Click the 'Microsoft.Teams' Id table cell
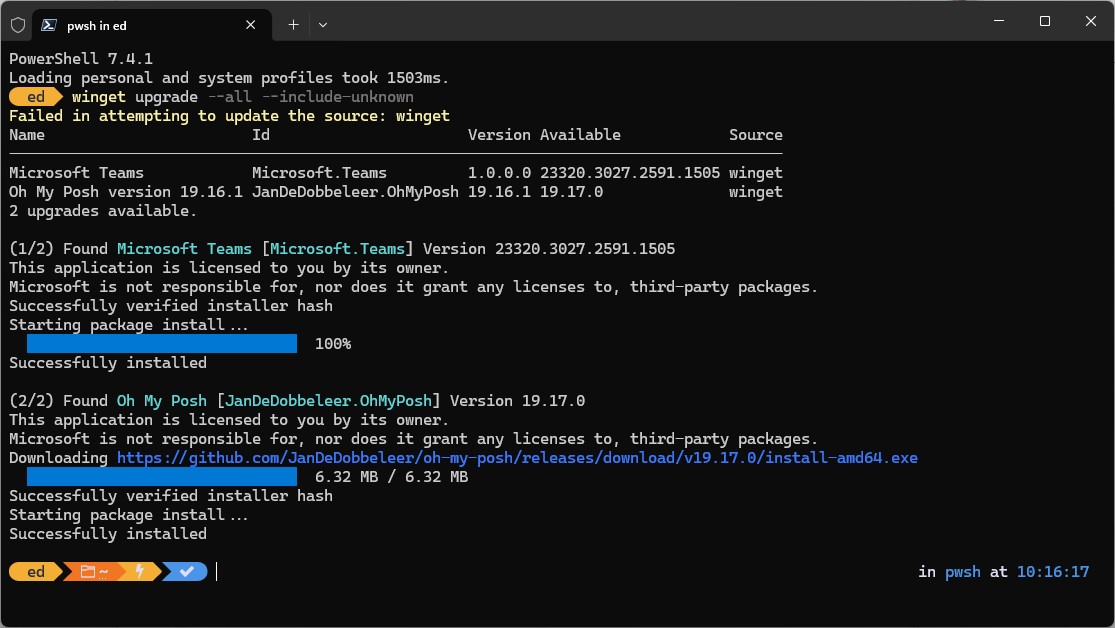1115x628 pixels. (x=319, y=173)
